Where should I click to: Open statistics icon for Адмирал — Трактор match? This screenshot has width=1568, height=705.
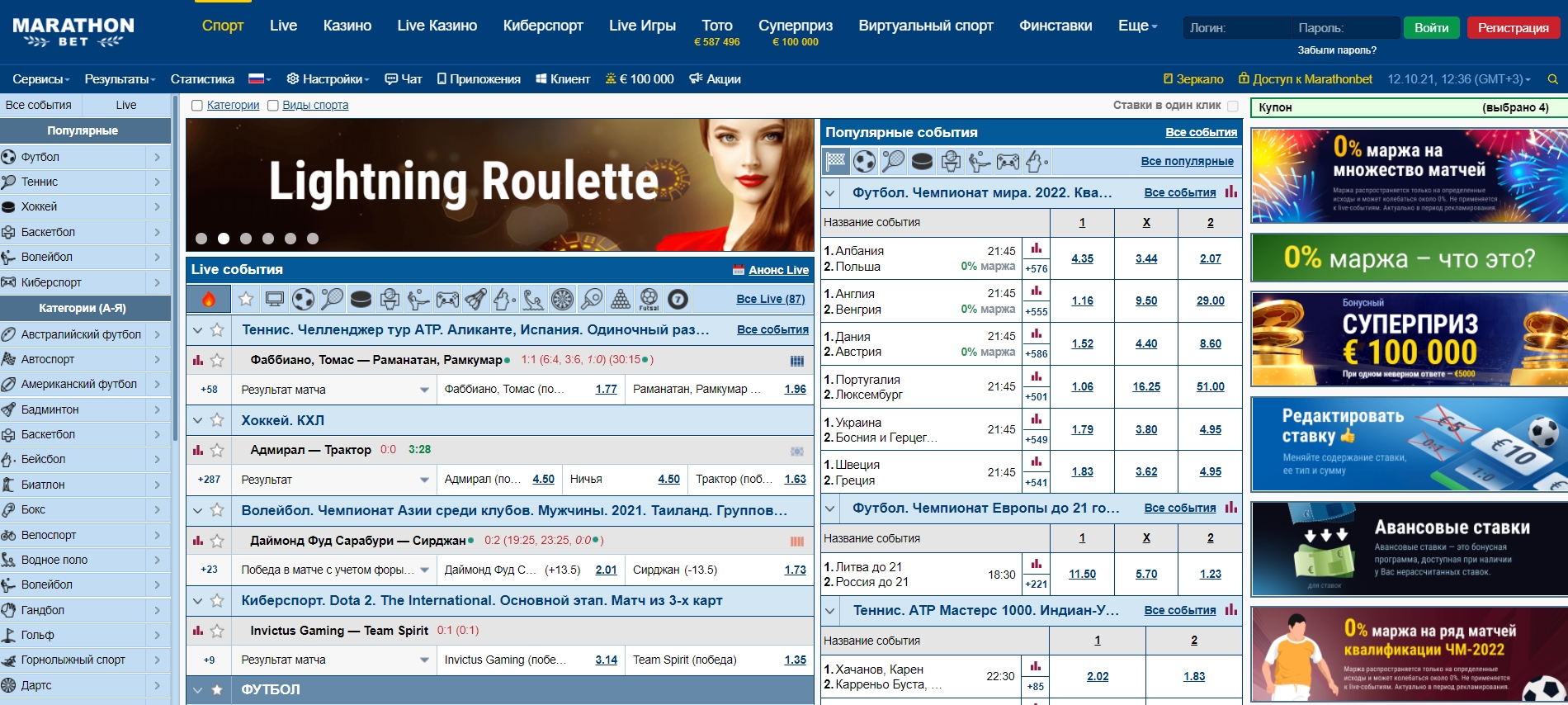pyautogui.click(x=198, y=450)
